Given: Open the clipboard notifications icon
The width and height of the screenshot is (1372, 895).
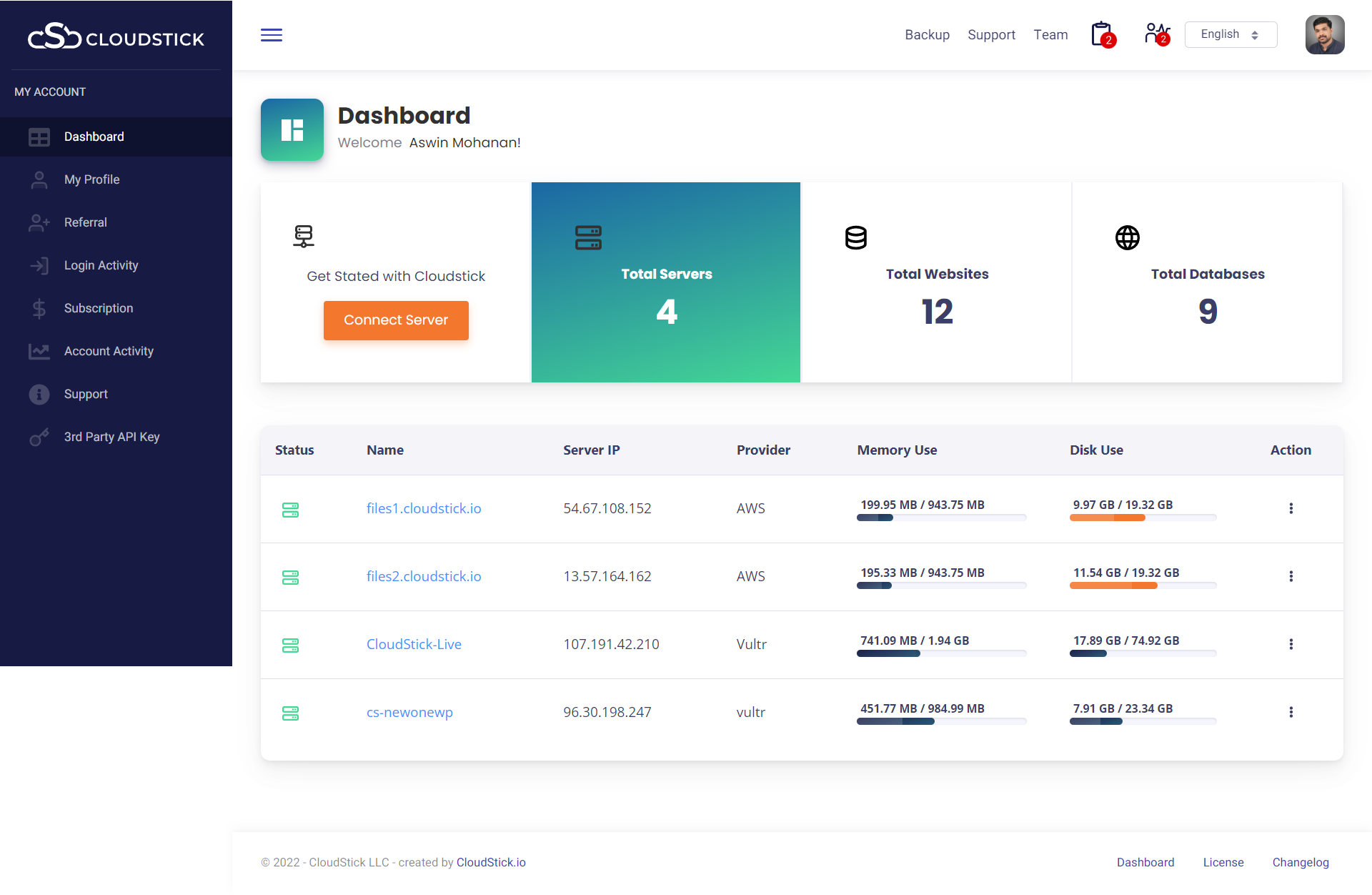Looking at the screenshot, I should coord(1102,34).
